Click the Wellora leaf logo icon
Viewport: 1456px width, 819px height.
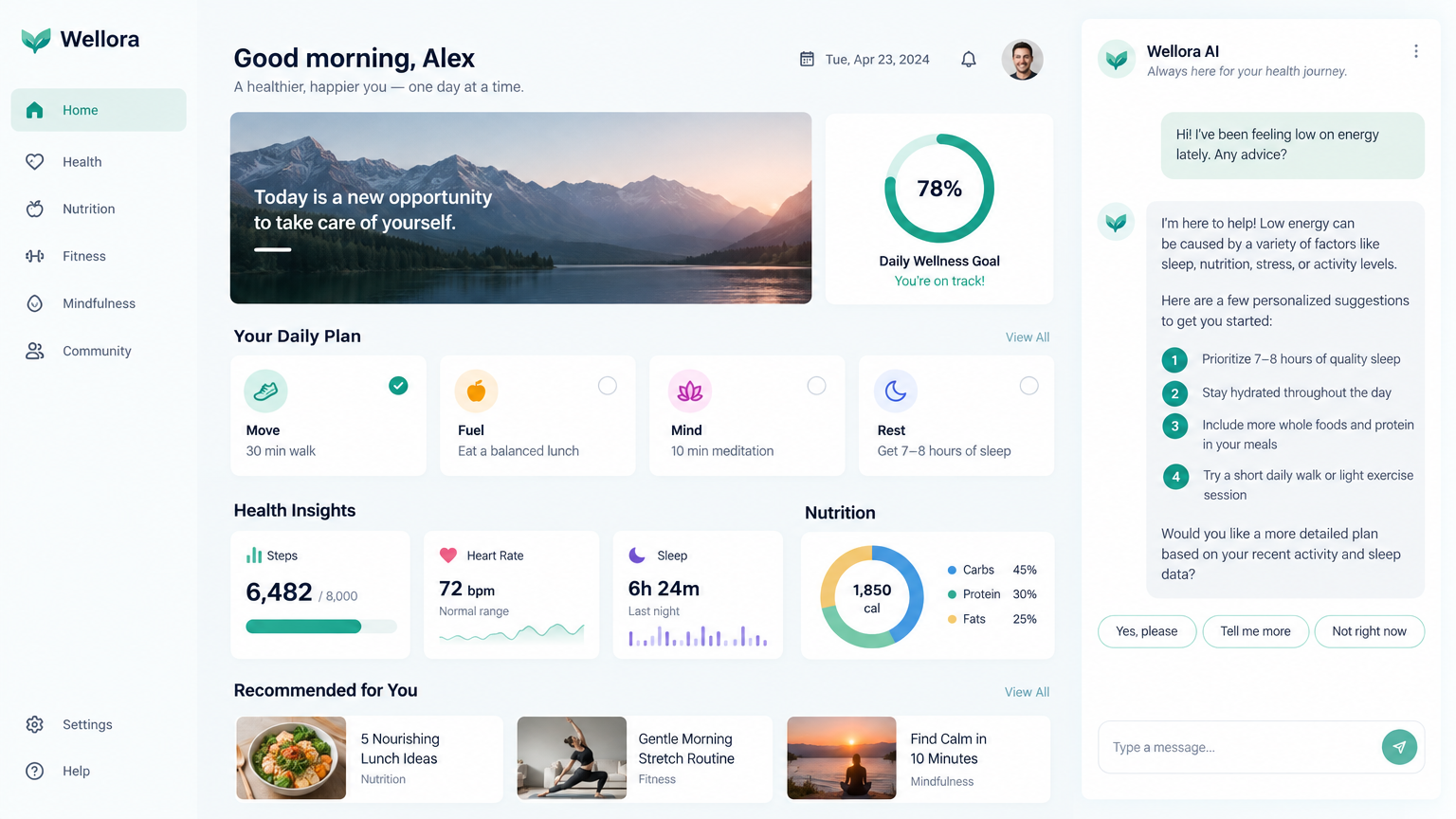point(36,40)
